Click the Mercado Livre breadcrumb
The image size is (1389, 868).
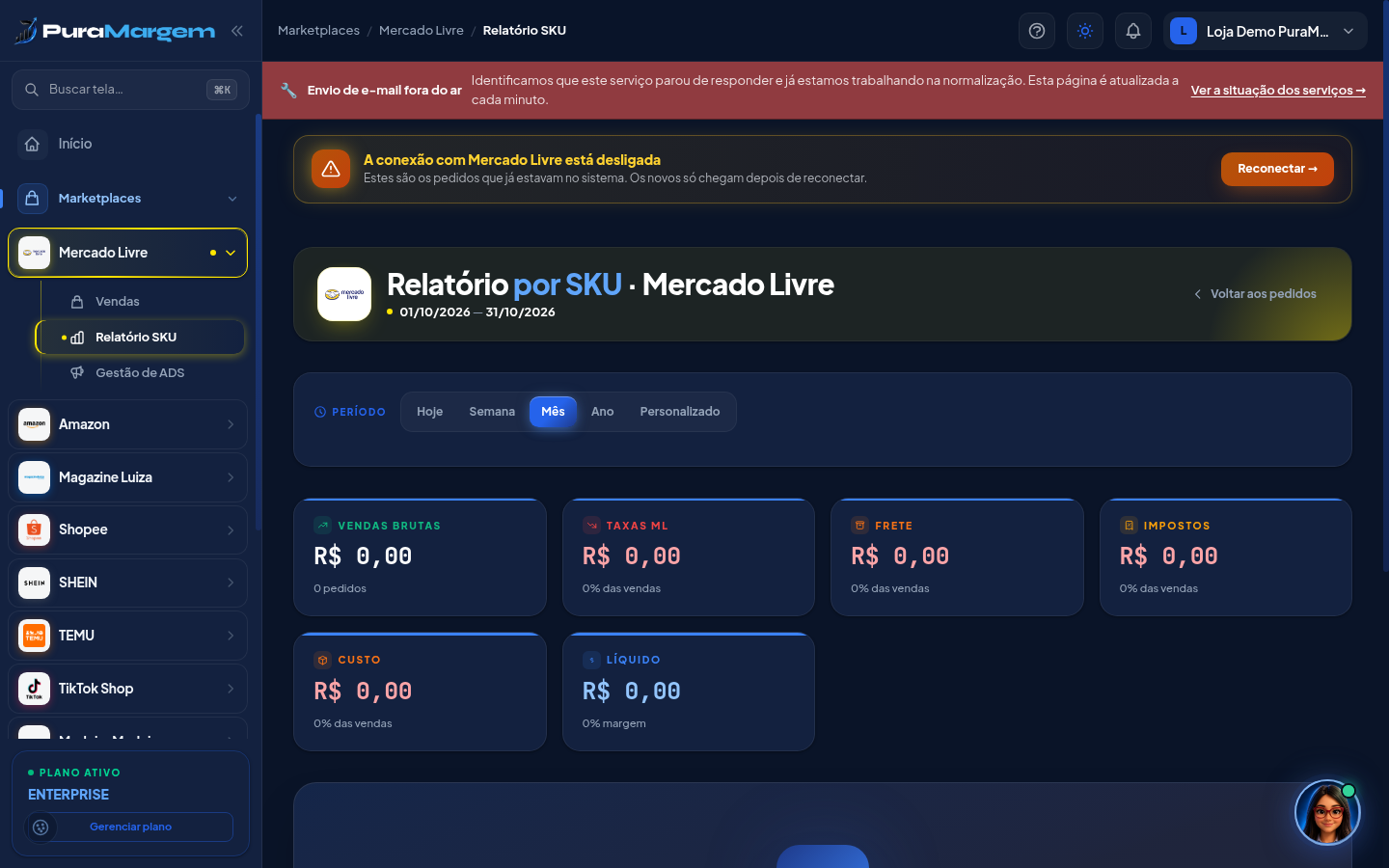coord(422,31)
